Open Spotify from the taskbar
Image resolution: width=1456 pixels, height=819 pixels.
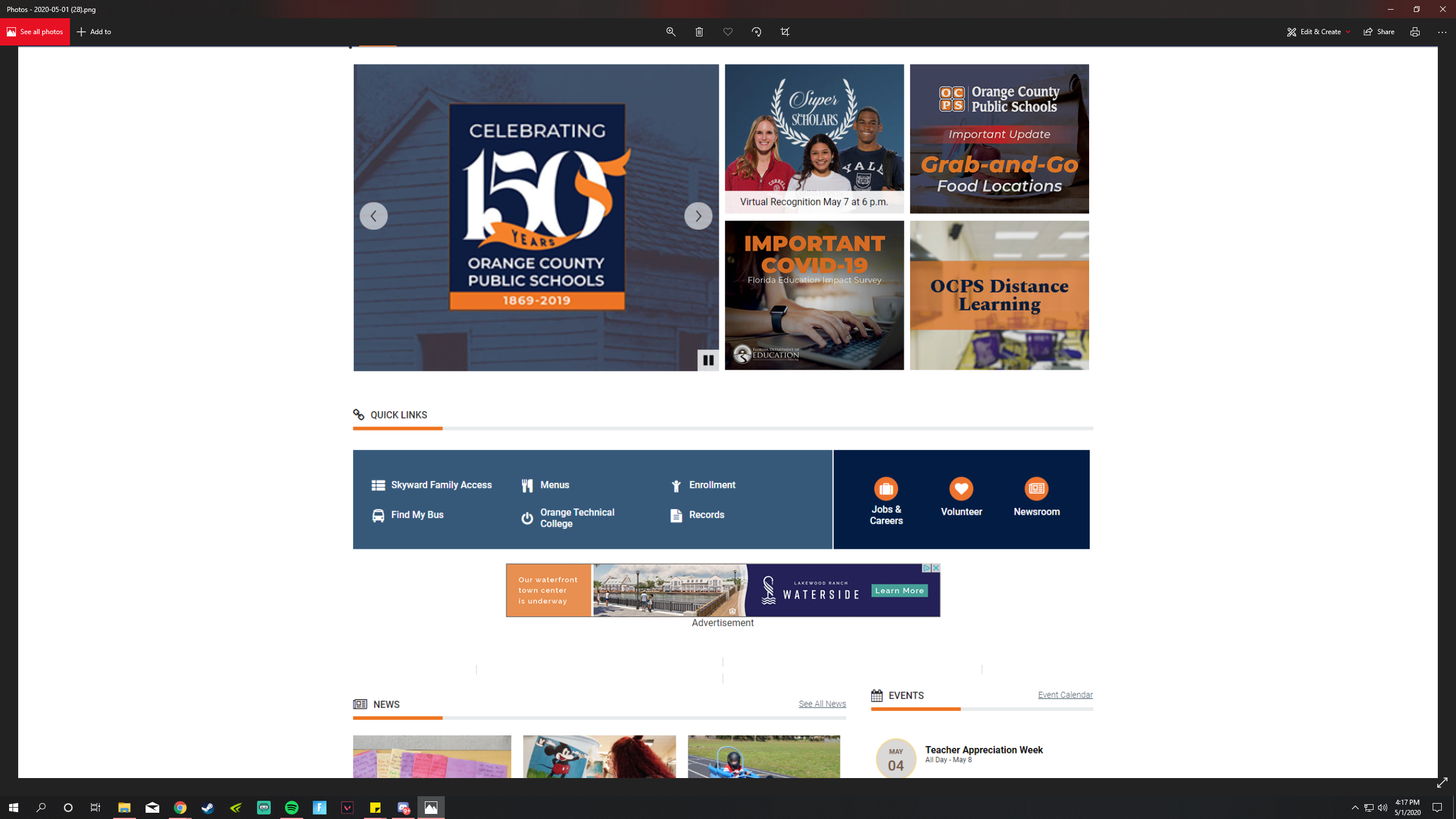(292, 808)
